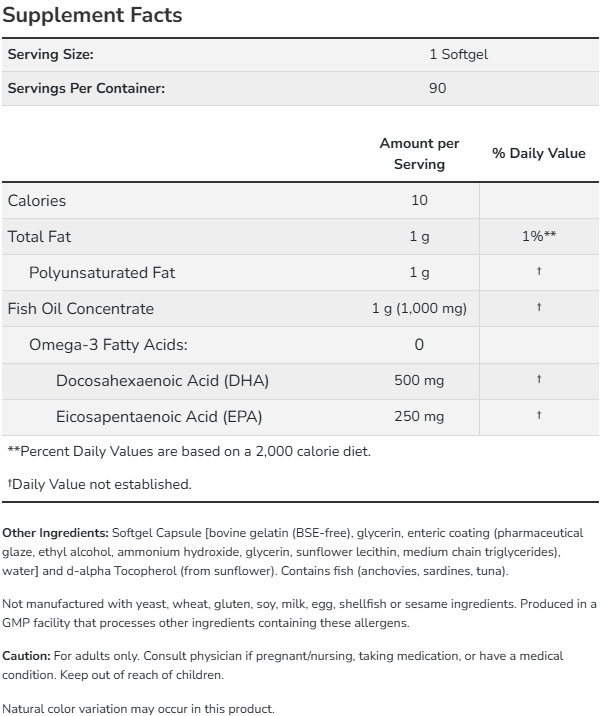Viewport: 602px width, 716px height.
Task: Click the 250 mg amount value
Action: tap(419, 417)
